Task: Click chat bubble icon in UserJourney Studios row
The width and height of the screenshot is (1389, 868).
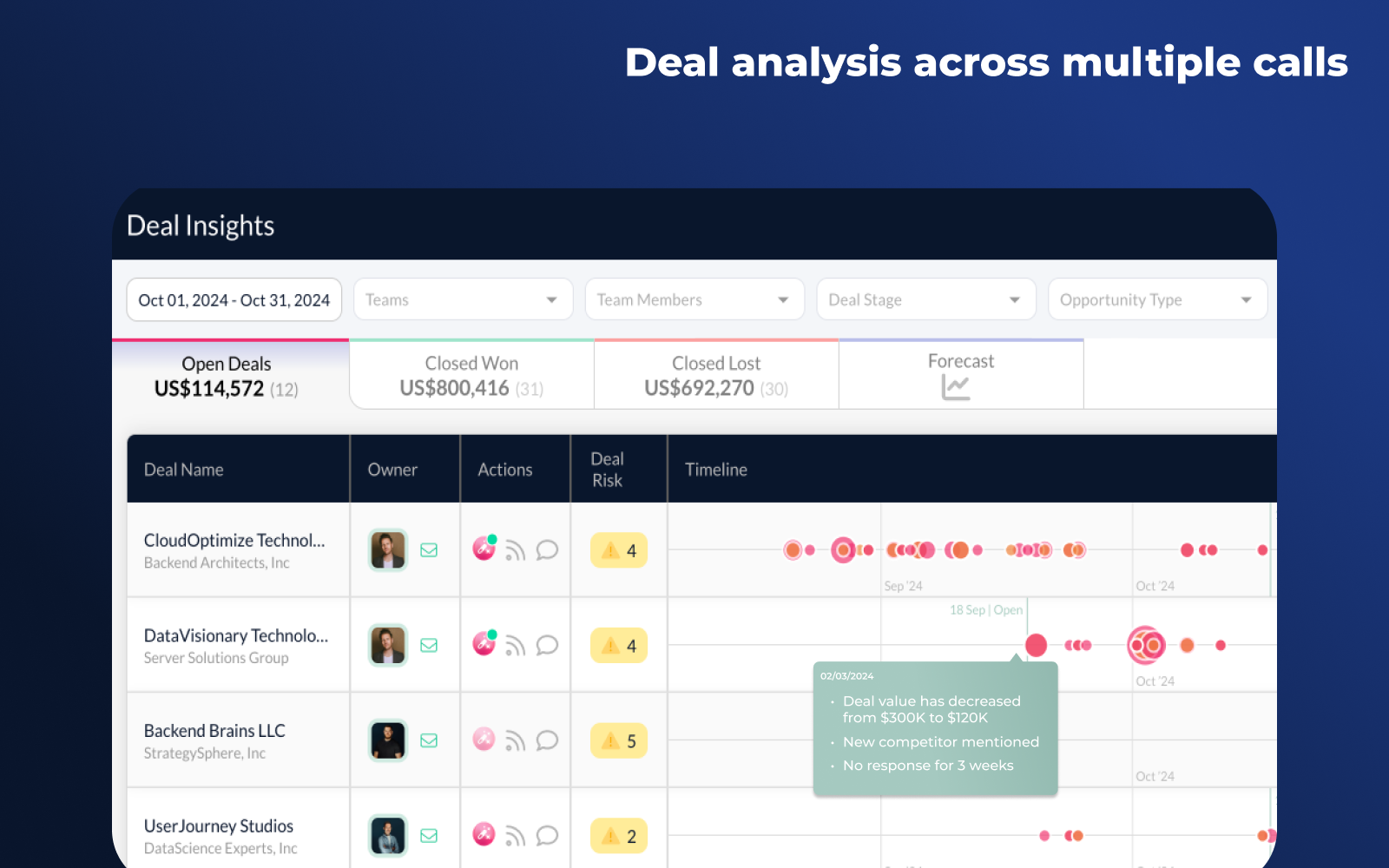Action: click(547, 836)
